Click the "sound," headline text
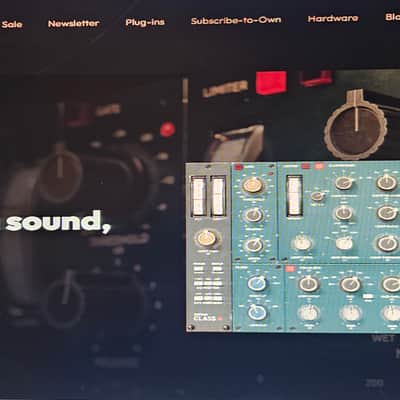This screenshot has height=400, width=400. tap(58, 221)
